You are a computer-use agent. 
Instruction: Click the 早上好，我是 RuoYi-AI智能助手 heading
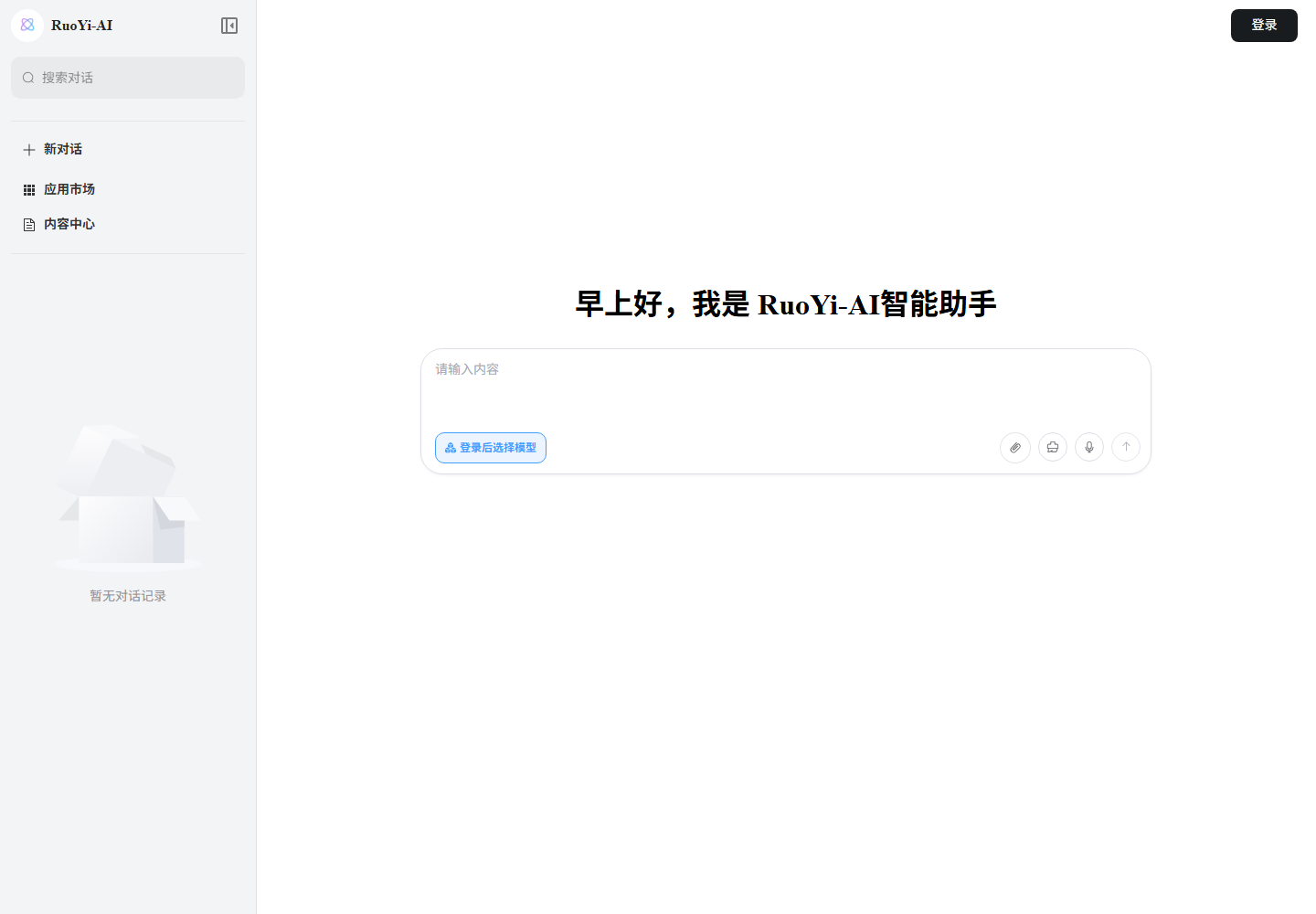pyautogui.click(x=786, y=303)
